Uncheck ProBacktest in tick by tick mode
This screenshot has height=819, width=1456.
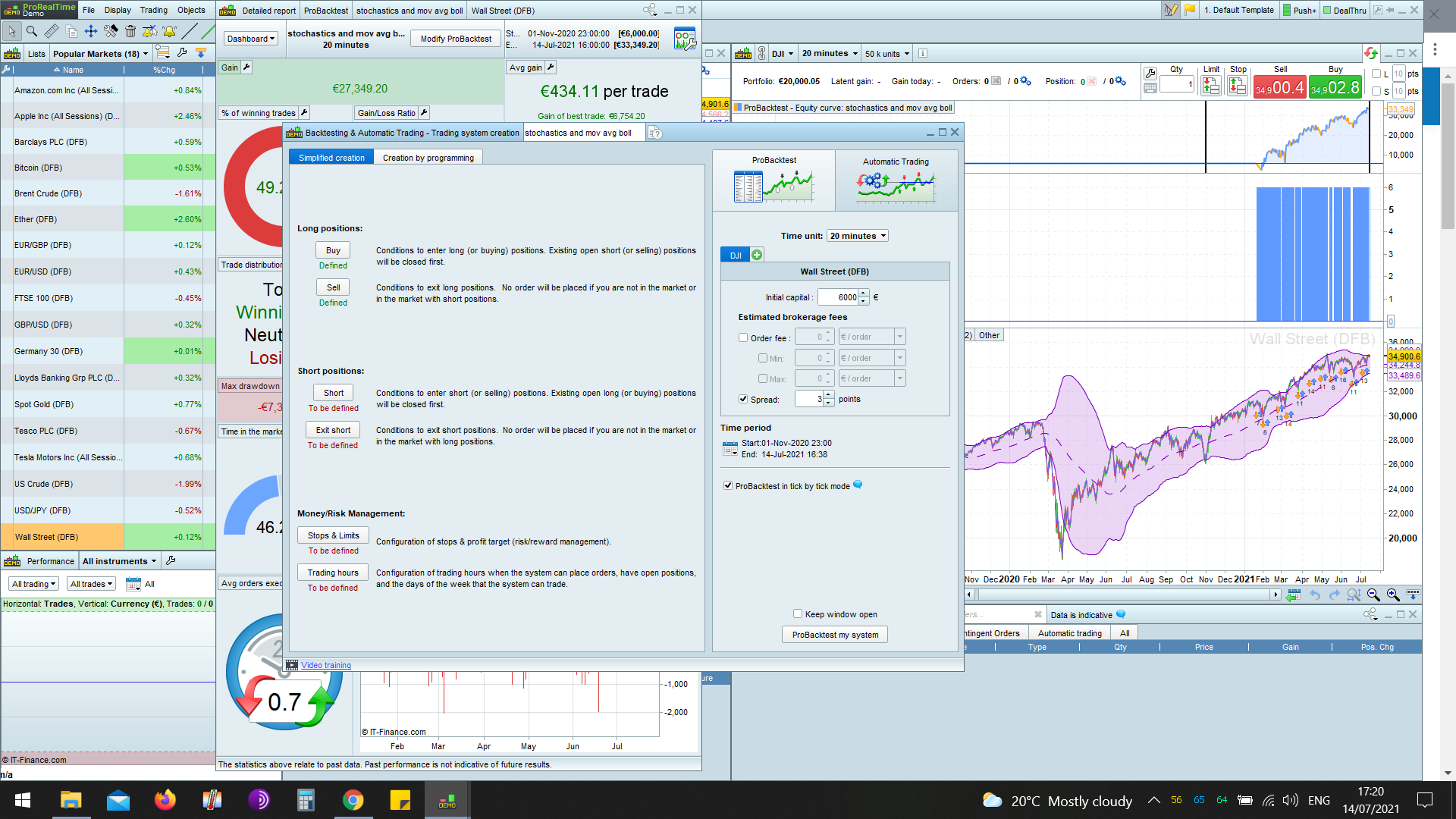(728, 485)
